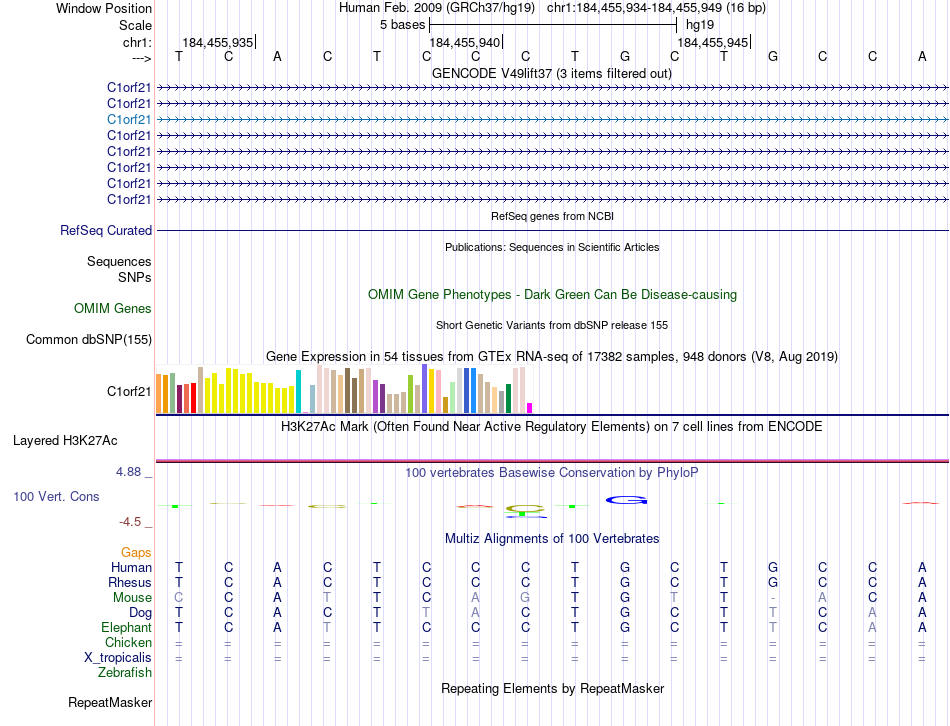Select the X_tropicalis species row label
This screenshot has height=726, width=950.
point(118,658)
